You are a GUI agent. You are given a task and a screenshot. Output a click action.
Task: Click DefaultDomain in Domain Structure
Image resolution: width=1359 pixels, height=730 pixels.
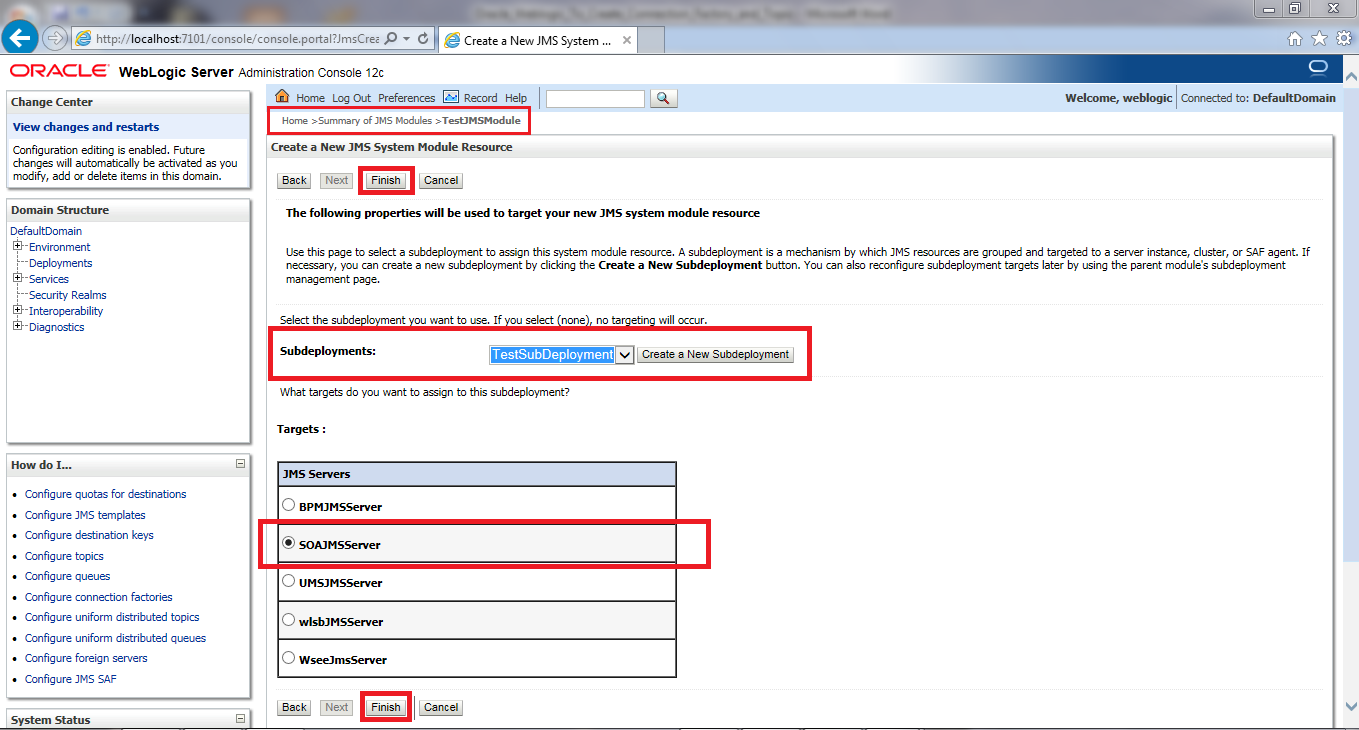(x=46, y=231)
